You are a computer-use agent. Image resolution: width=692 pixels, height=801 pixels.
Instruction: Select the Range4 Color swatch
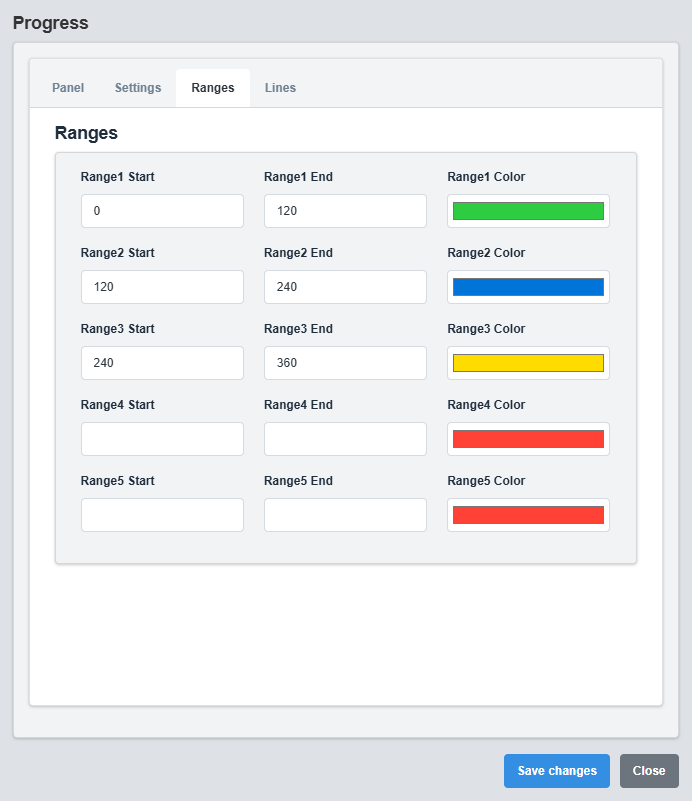click(x=528, y=439)
